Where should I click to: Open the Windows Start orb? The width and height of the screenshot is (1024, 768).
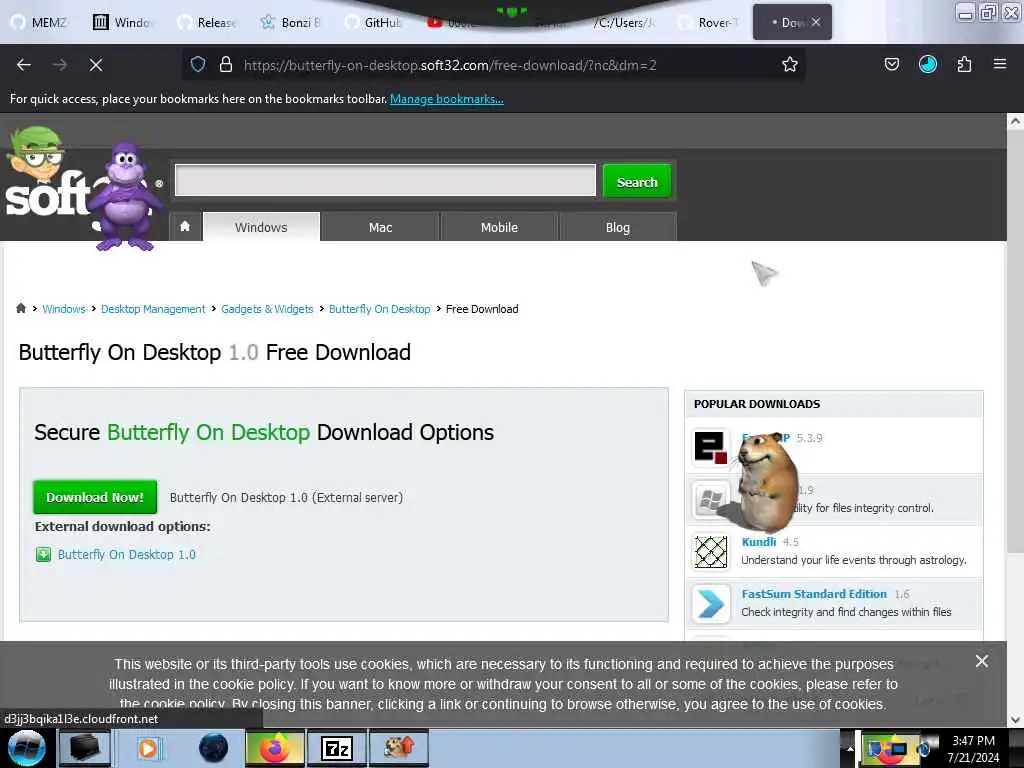26,748
